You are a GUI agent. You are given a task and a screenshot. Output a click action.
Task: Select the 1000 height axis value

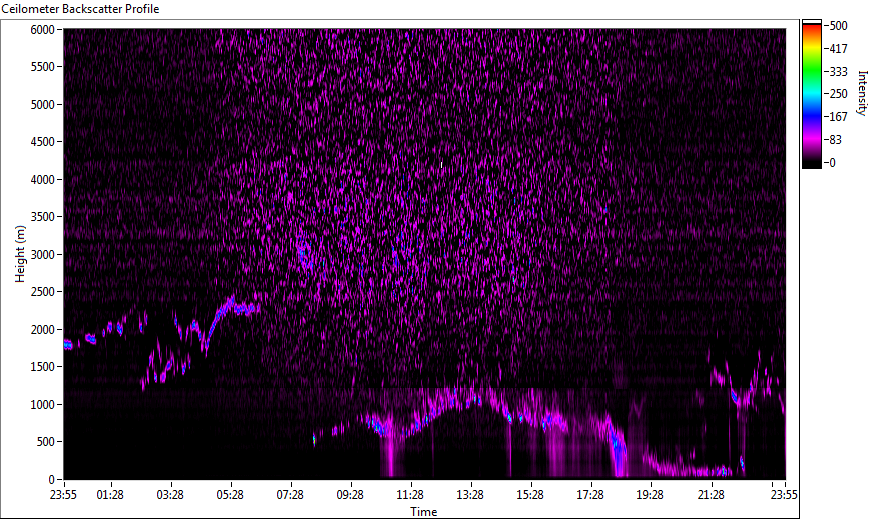[x=42, y=405]
